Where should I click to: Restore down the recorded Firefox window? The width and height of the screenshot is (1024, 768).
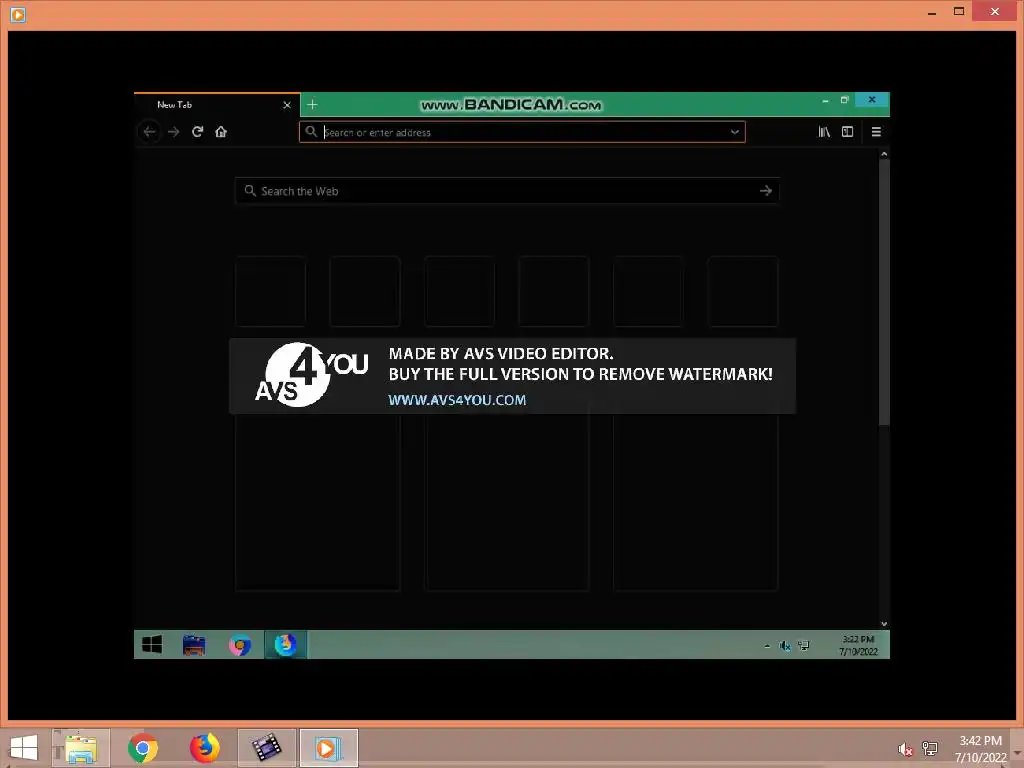pos(844,100)
